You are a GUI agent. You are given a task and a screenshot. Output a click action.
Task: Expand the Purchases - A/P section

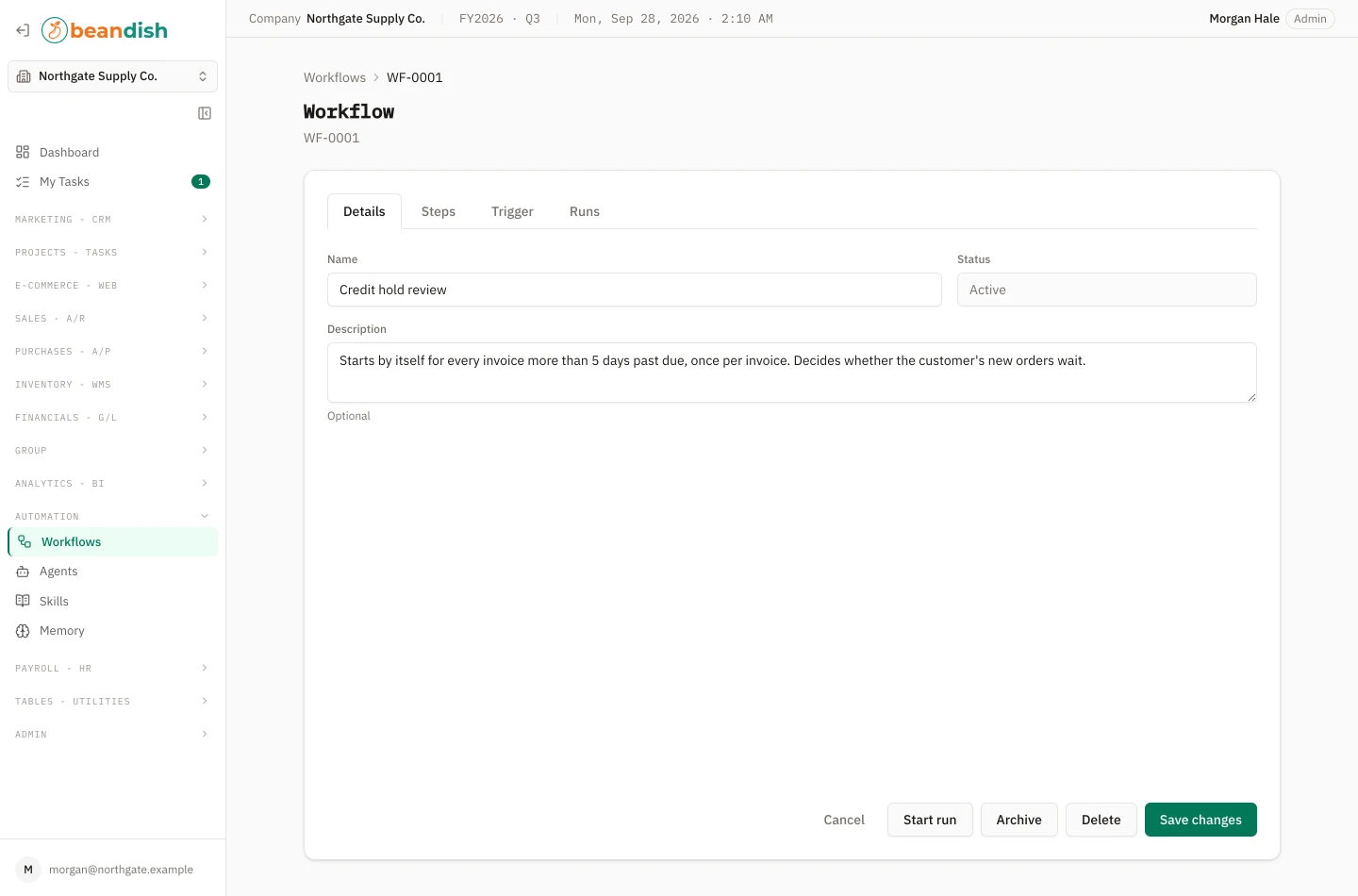[112, 352]
